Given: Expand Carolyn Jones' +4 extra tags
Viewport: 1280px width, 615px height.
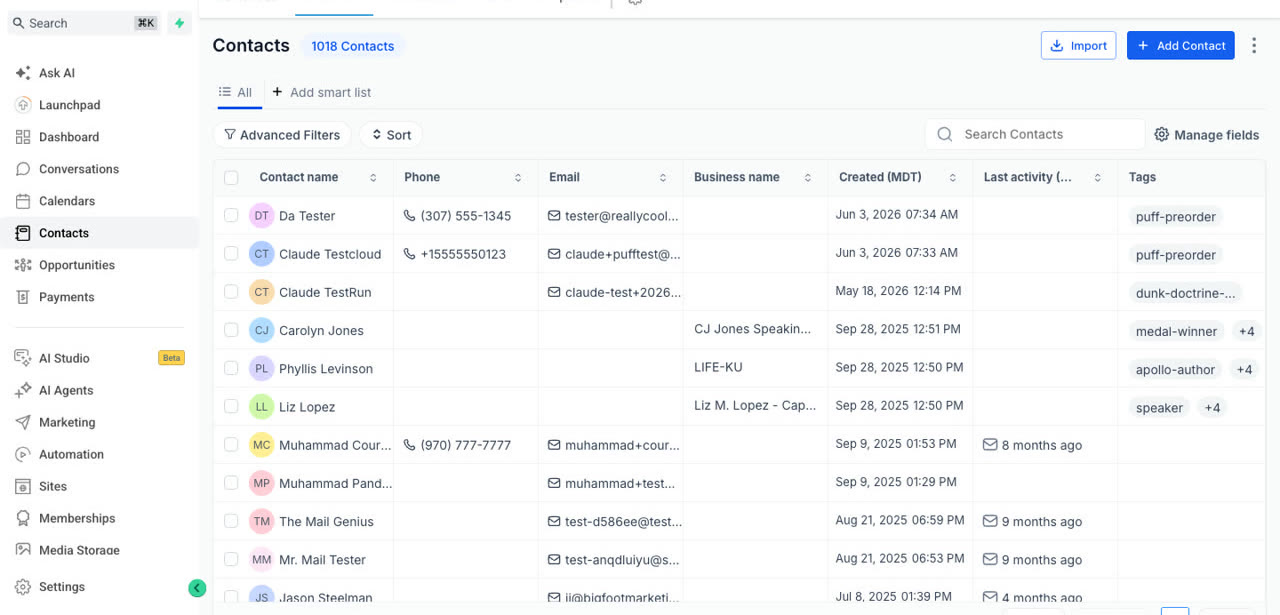Looking at the screenshot, I should [1246, 331].
